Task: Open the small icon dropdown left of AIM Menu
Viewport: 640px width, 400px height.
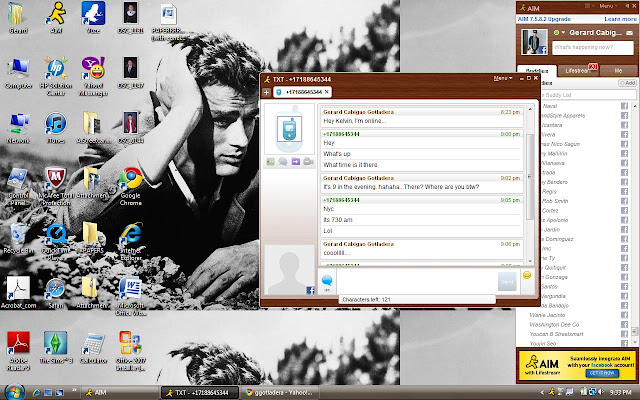Action: click(x=589, y=6)
